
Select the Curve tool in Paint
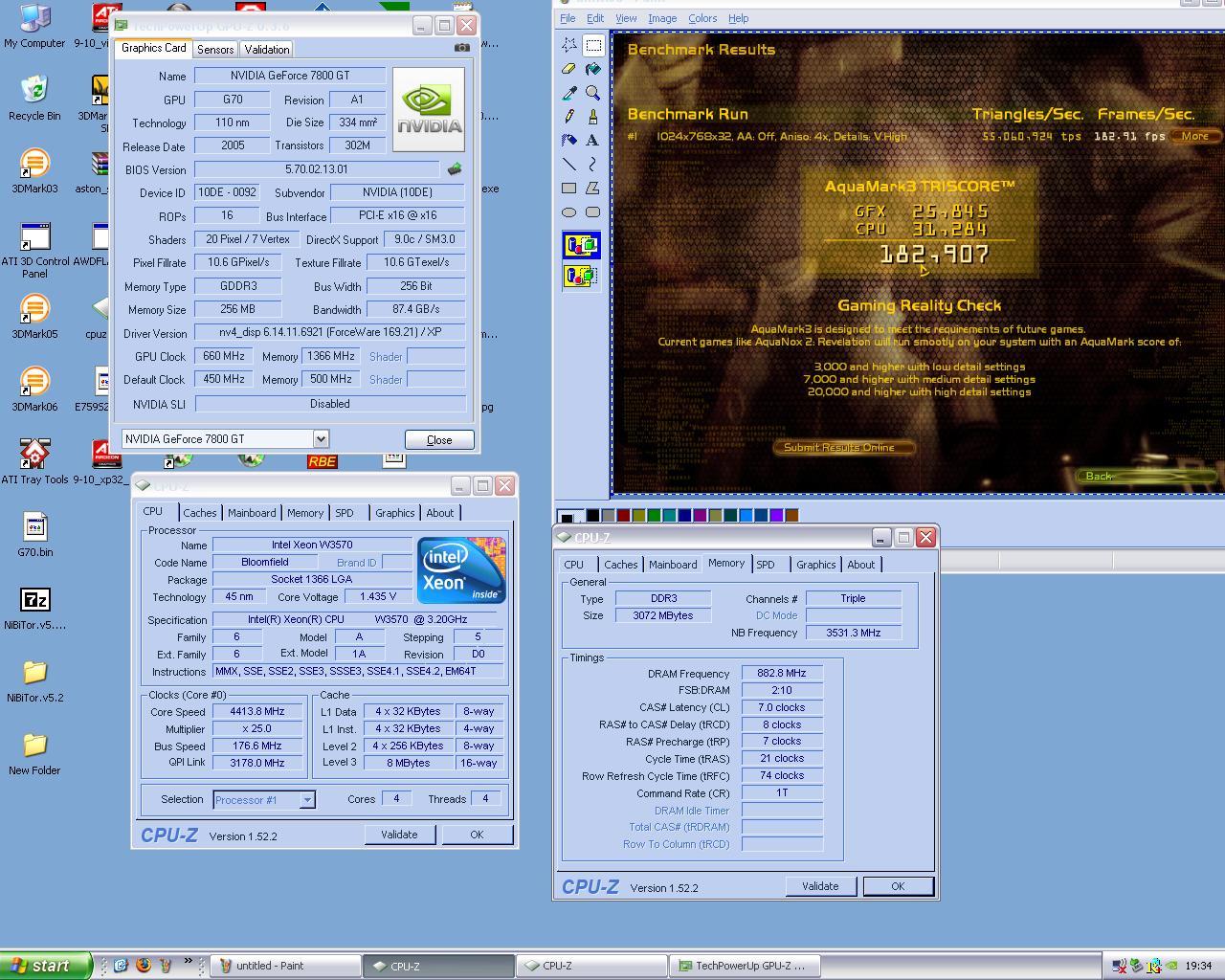click(x=593, y=165)
